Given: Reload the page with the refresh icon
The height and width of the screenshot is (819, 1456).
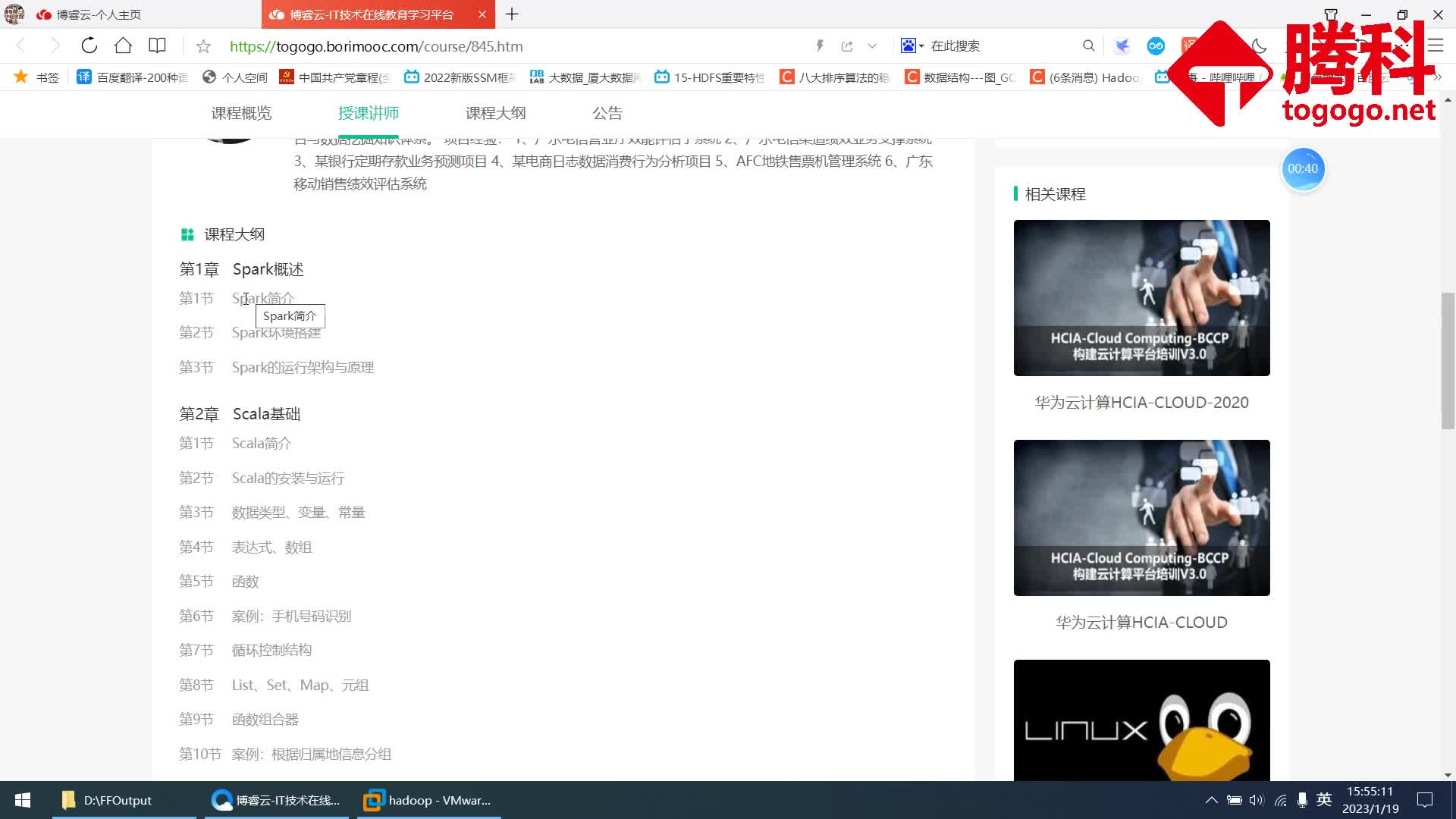Looking at the screenshot, I should [89, 45].
